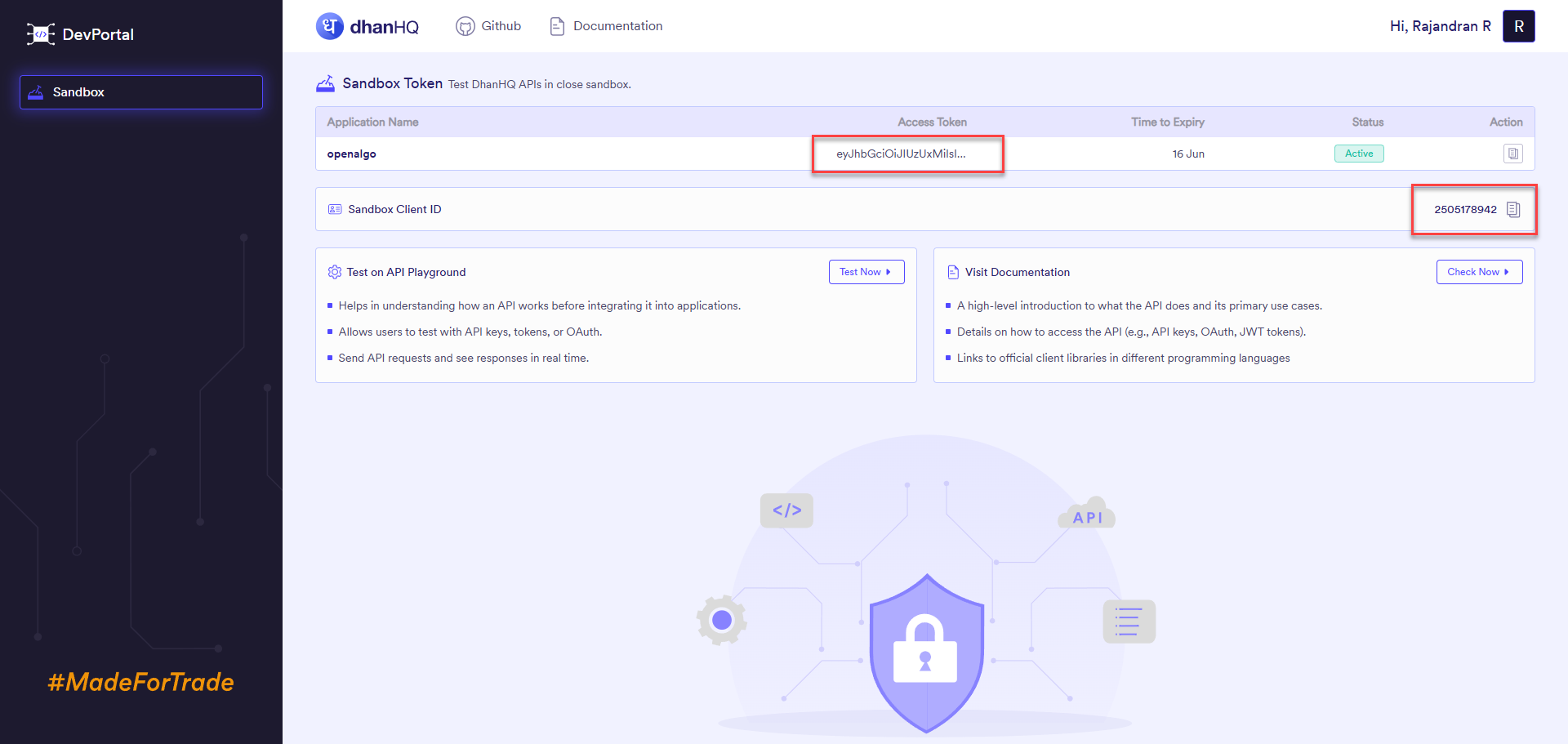The width and height of the screenshot is (1568, 744).
Task: Click the Access Token column header
Action: coord(932,122)
